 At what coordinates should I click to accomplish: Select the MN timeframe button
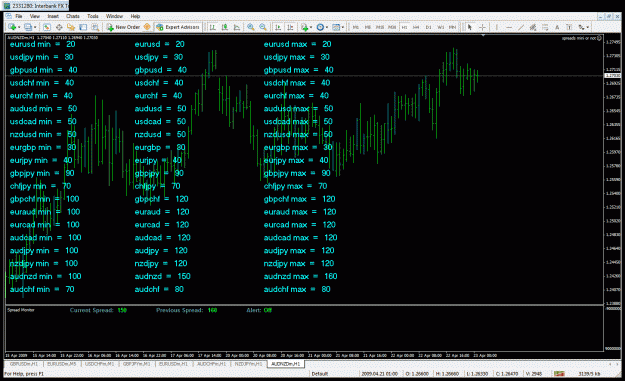pyautogui.click(x=452, y=27)
